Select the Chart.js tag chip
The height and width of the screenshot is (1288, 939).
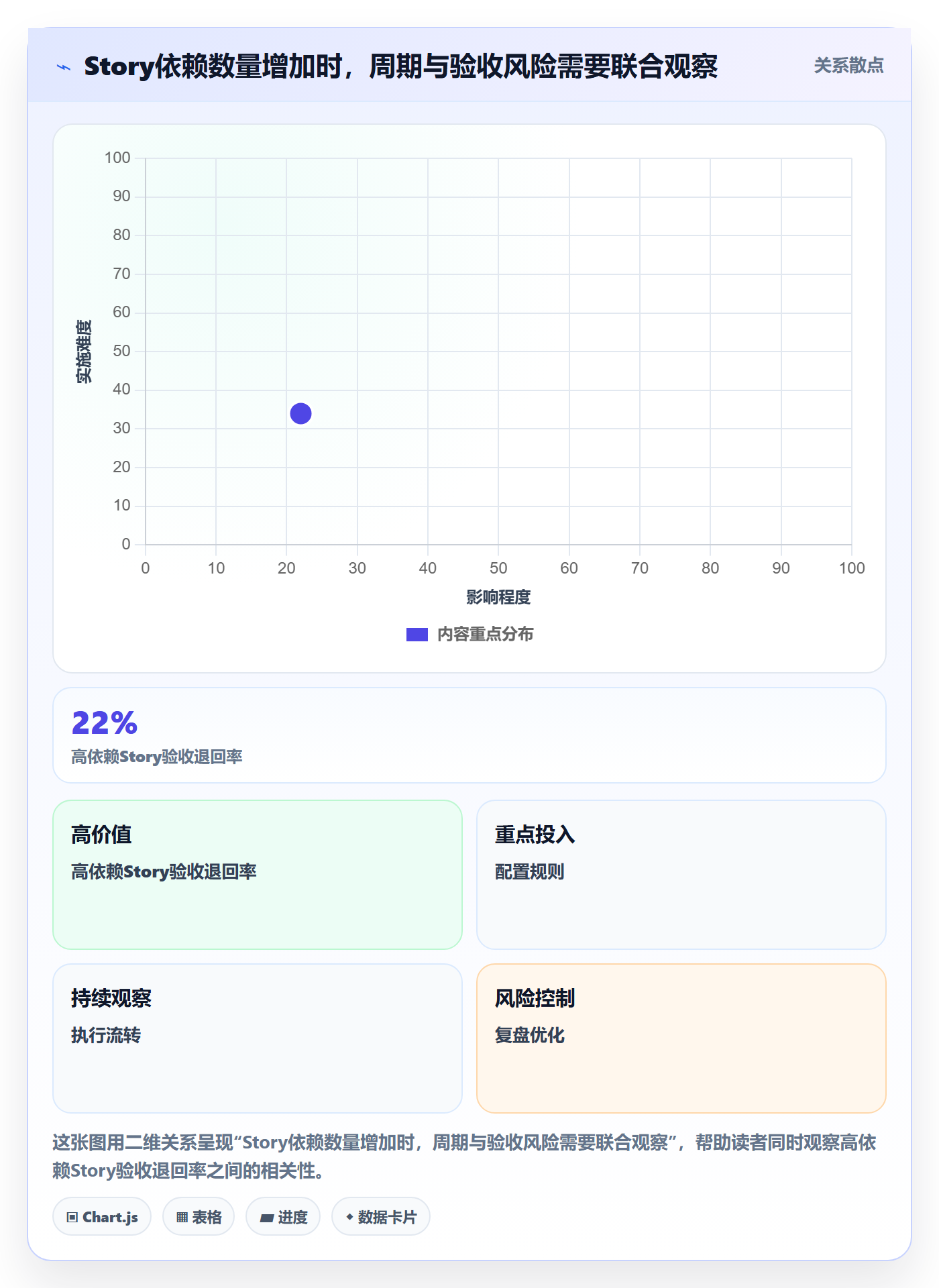(x=102, y=1216)
